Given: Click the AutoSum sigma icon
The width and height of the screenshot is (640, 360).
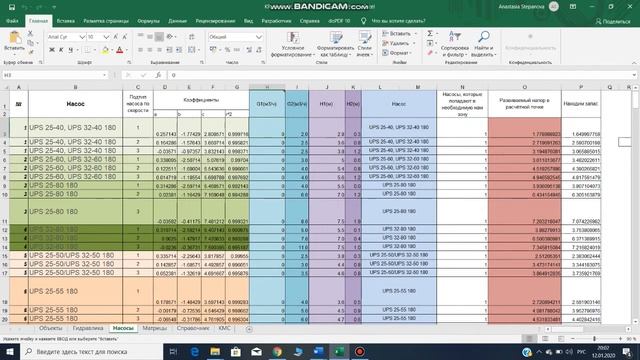Looking at the screenshot, I should click(430, 33).
